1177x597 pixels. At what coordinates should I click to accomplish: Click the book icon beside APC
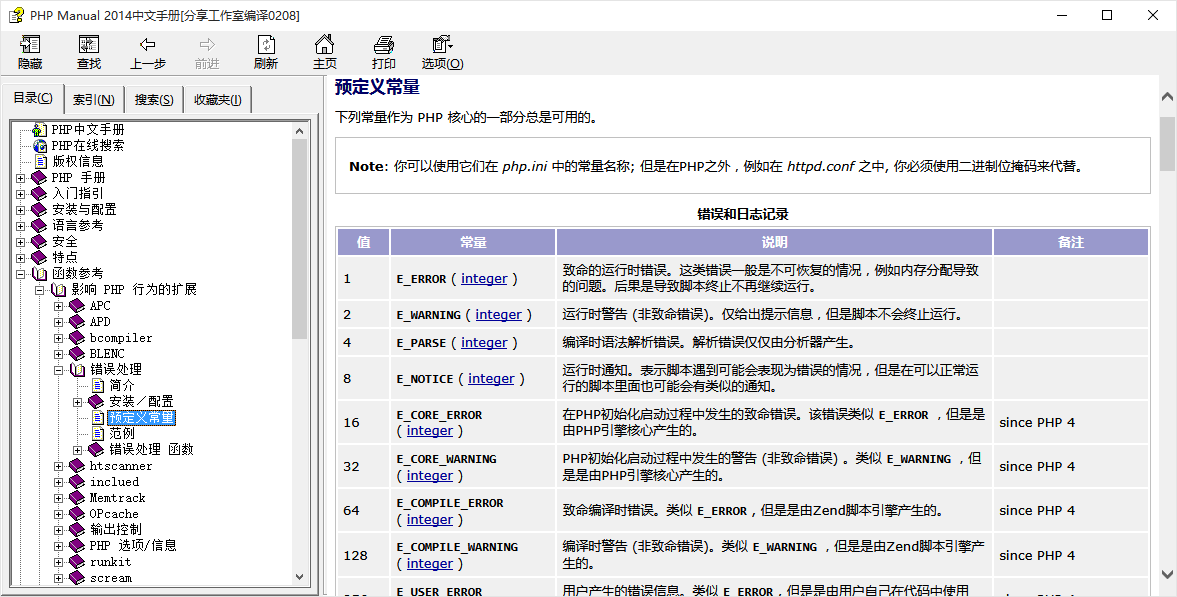tap(77, 306)
